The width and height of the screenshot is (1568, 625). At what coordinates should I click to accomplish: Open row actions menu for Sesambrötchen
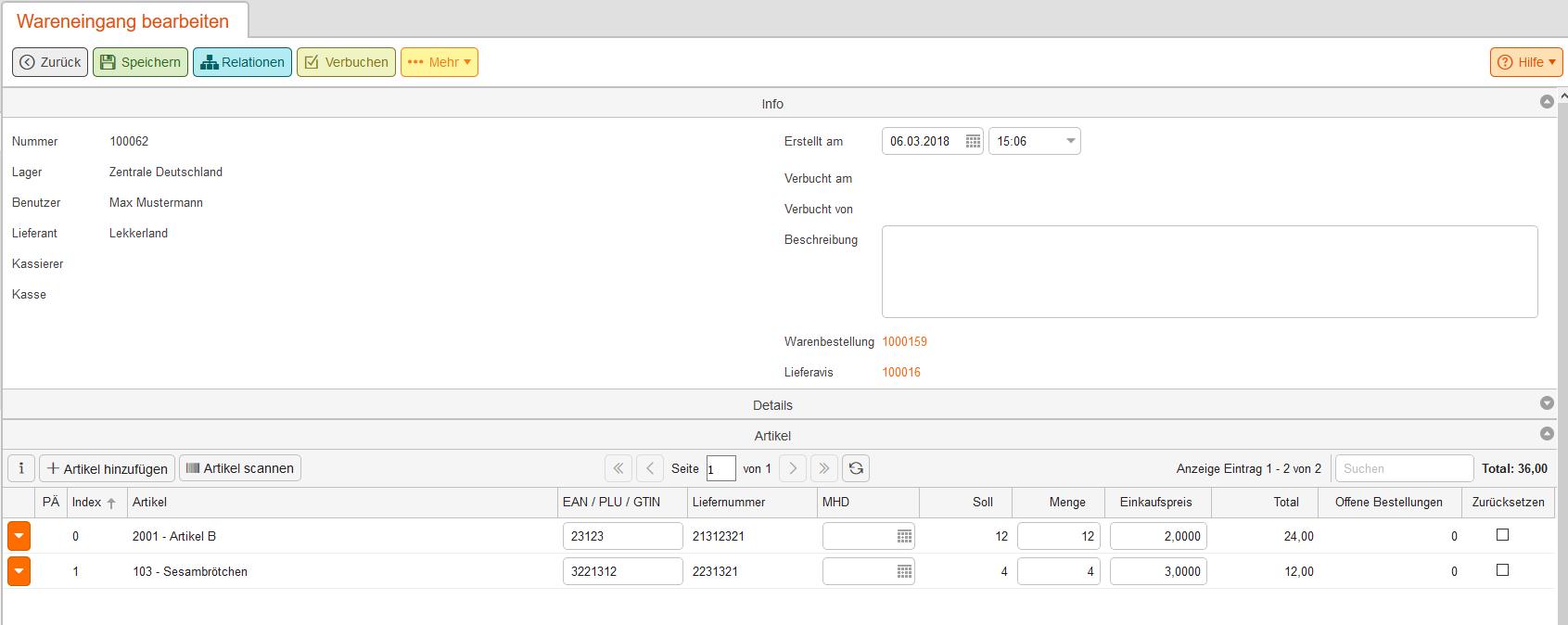[x=19, y=572]
